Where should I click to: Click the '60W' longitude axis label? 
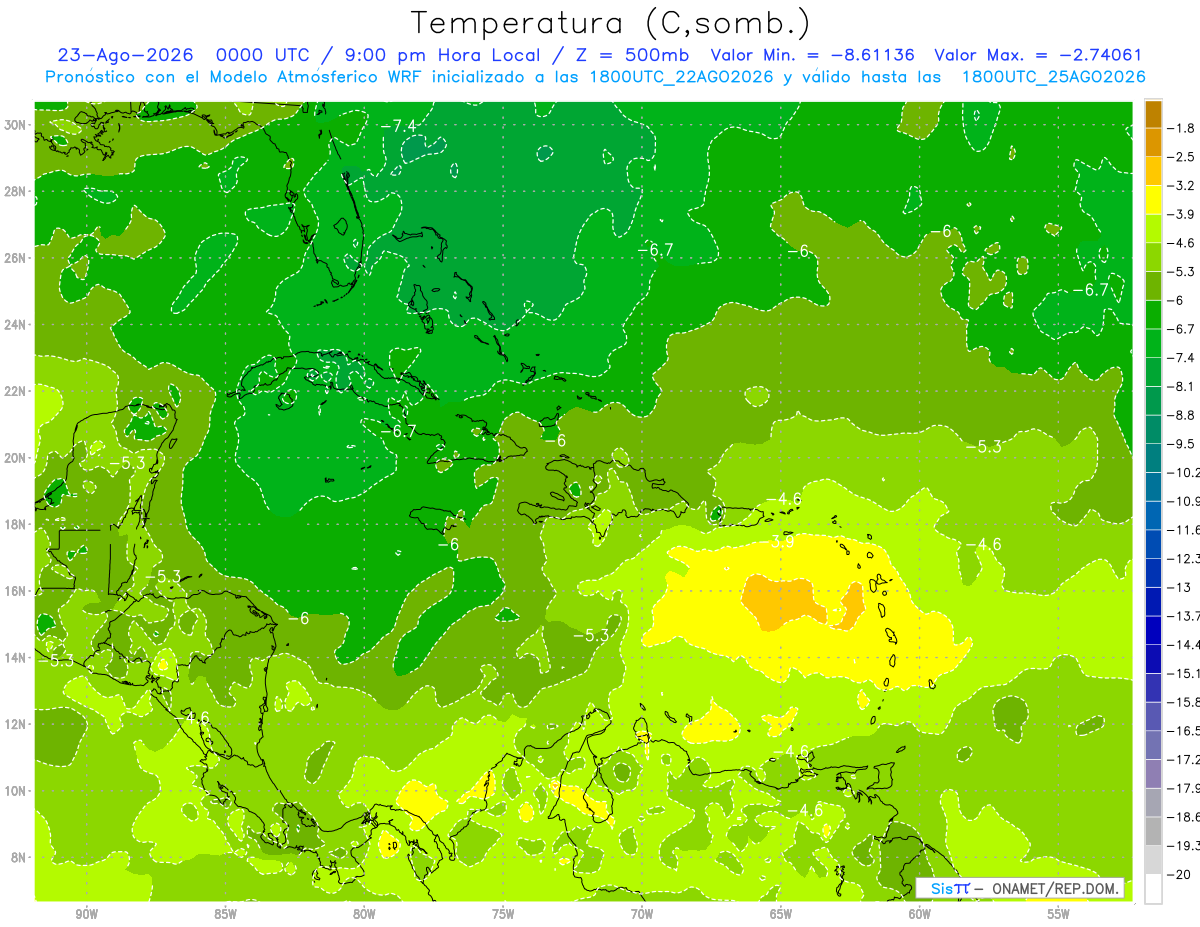[921, 914]
